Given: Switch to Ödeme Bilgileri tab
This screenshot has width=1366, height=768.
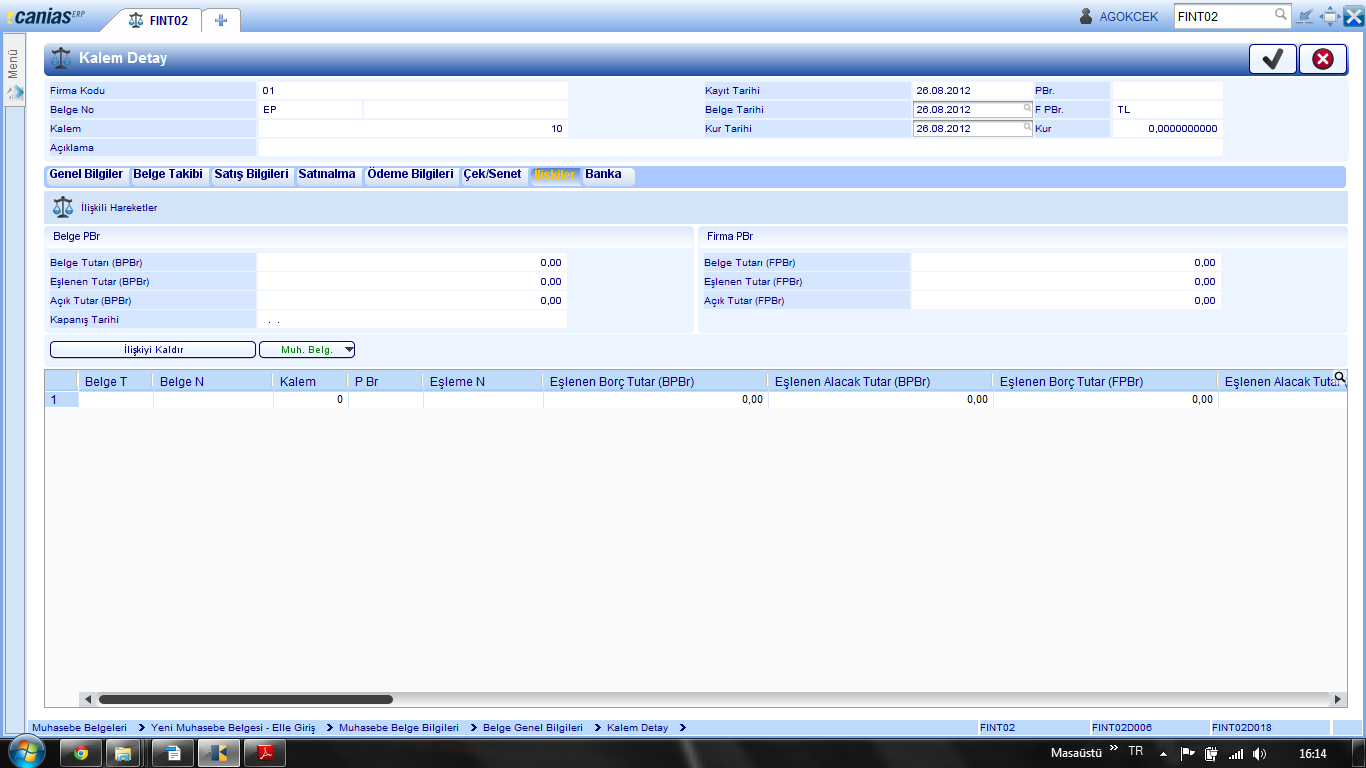Looking at the screenshot, I should point(410,175).
